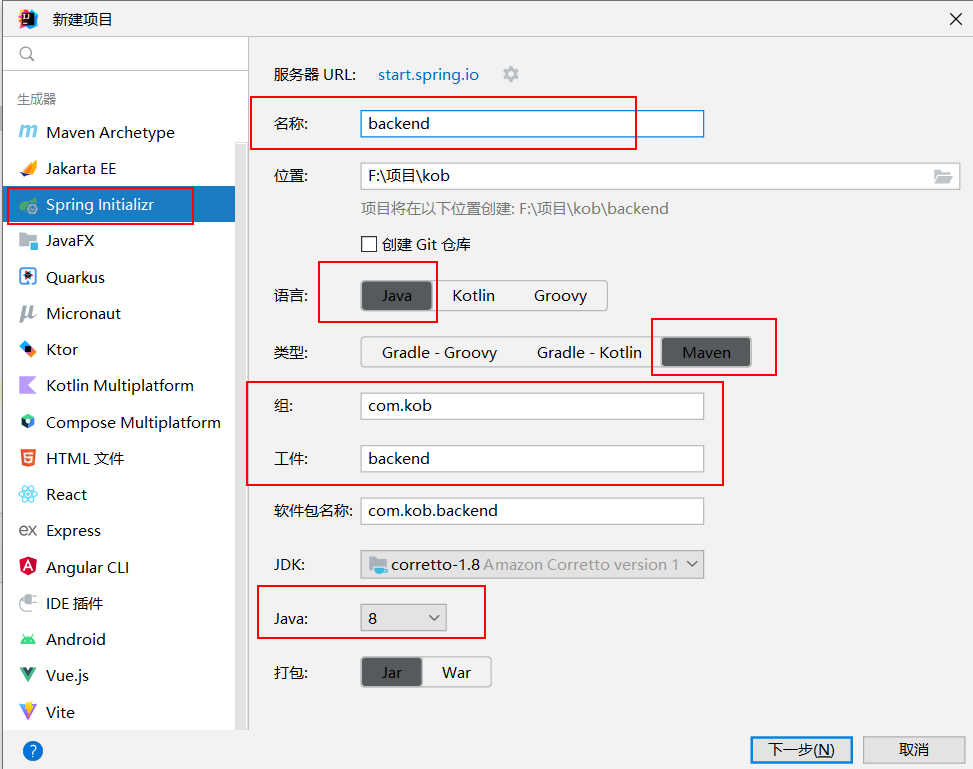
Task: Open server URL settings gear
Action: pyautogui.click(x=511, y=74)
